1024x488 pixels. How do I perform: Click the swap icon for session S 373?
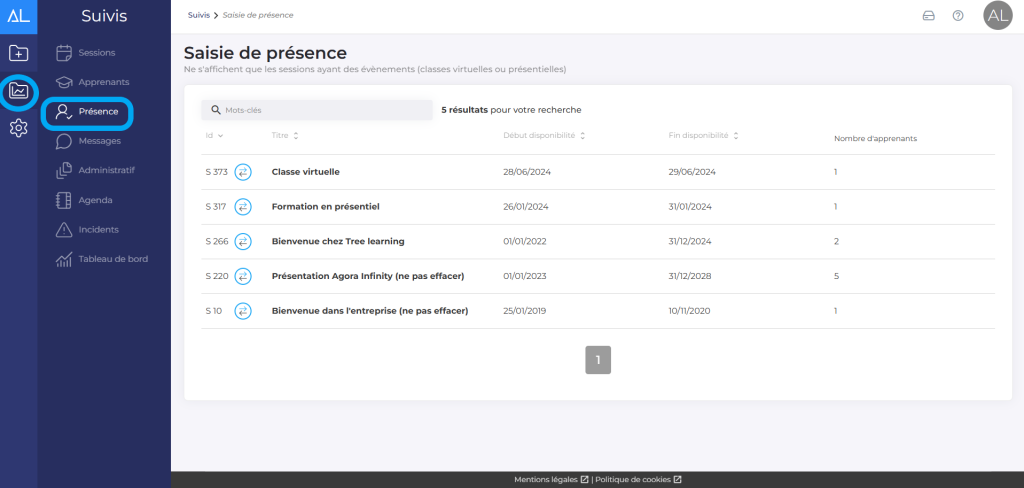click(x=243, y=172)
